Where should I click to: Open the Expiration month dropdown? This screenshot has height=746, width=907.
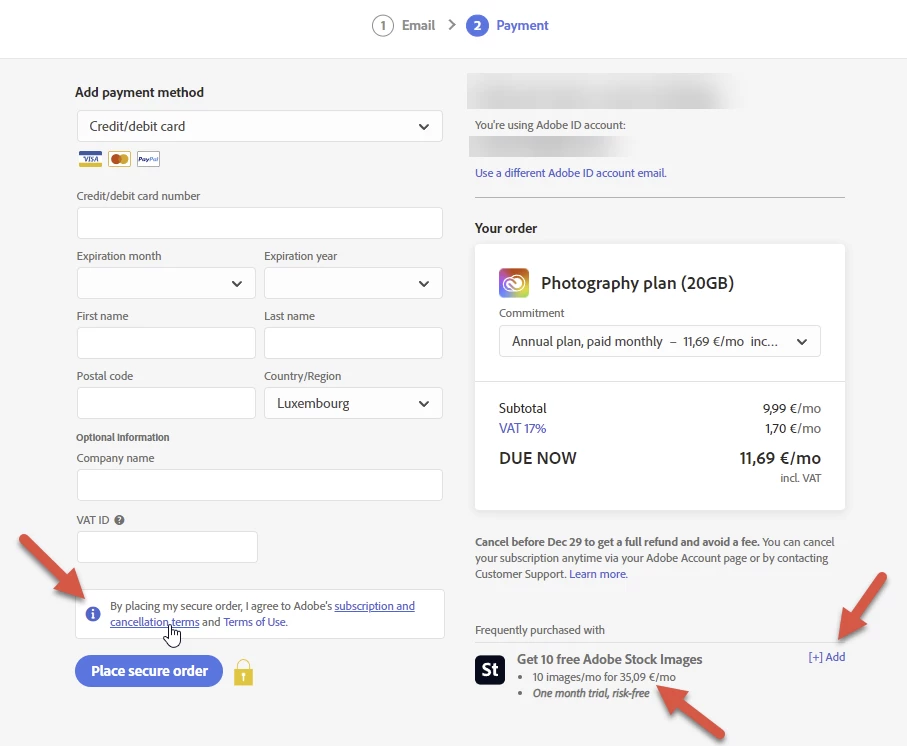(166, 283)
